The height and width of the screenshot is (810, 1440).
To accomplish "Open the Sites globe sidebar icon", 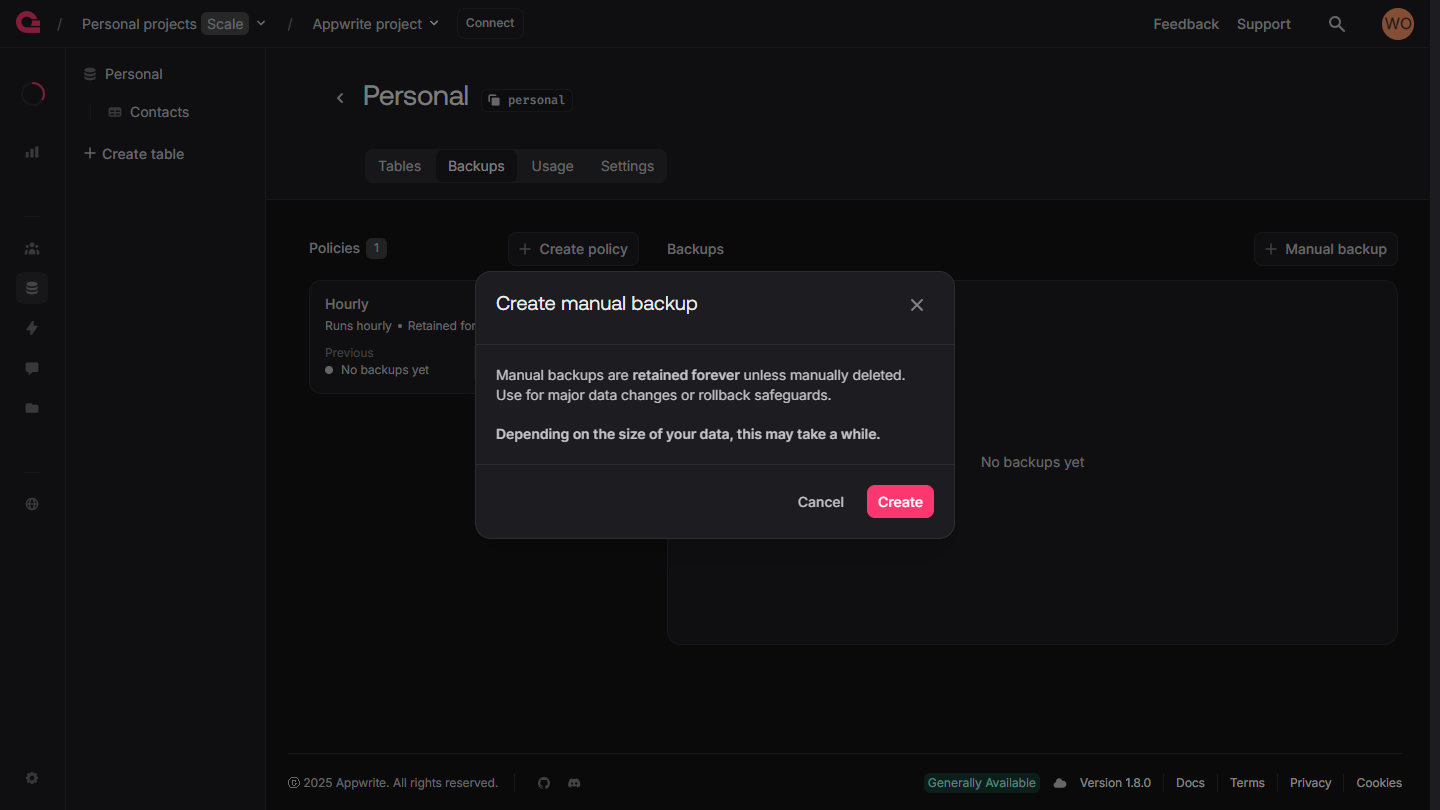I will click(x=32, y=504).
